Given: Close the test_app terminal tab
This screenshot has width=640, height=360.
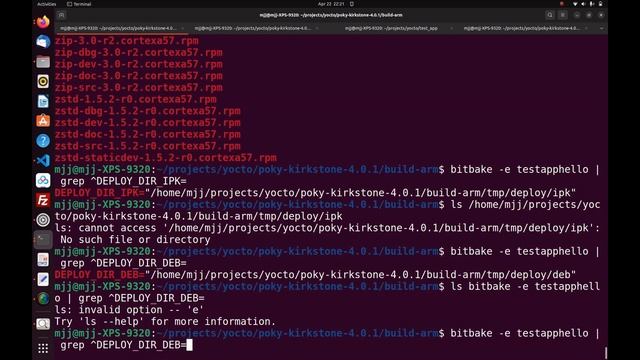Looking at the screenshot, I should pyautogui.click(x=451, y=28).
